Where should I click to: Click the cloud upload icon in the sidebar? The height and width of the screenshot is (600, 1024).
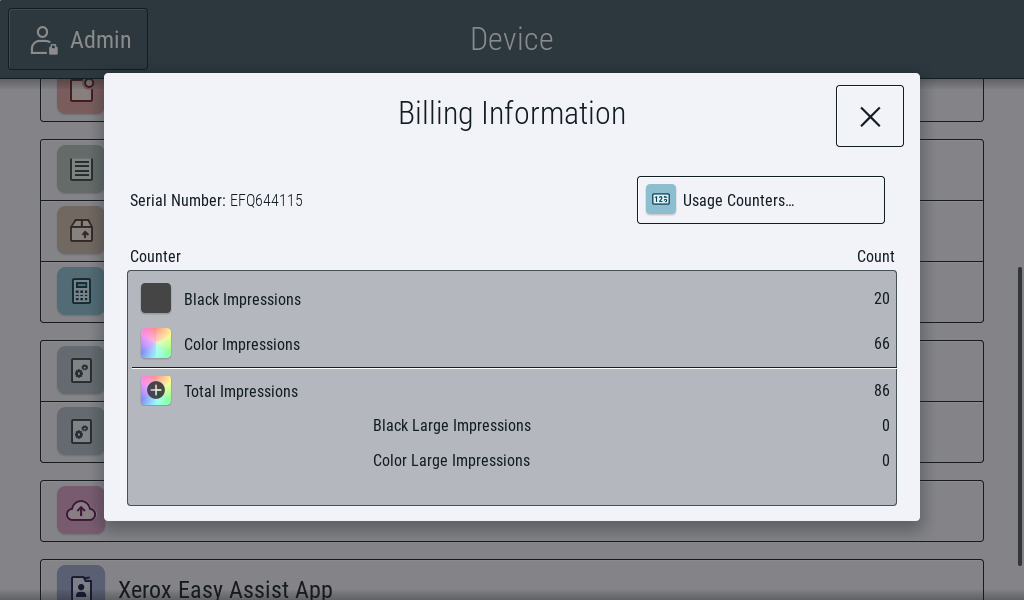click(80, 510)
